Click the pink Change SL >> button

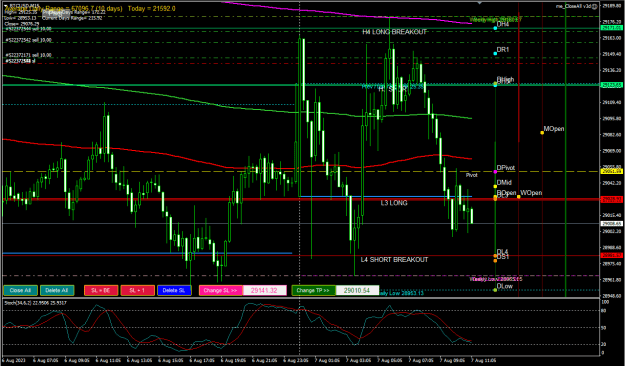pos(220,290)
